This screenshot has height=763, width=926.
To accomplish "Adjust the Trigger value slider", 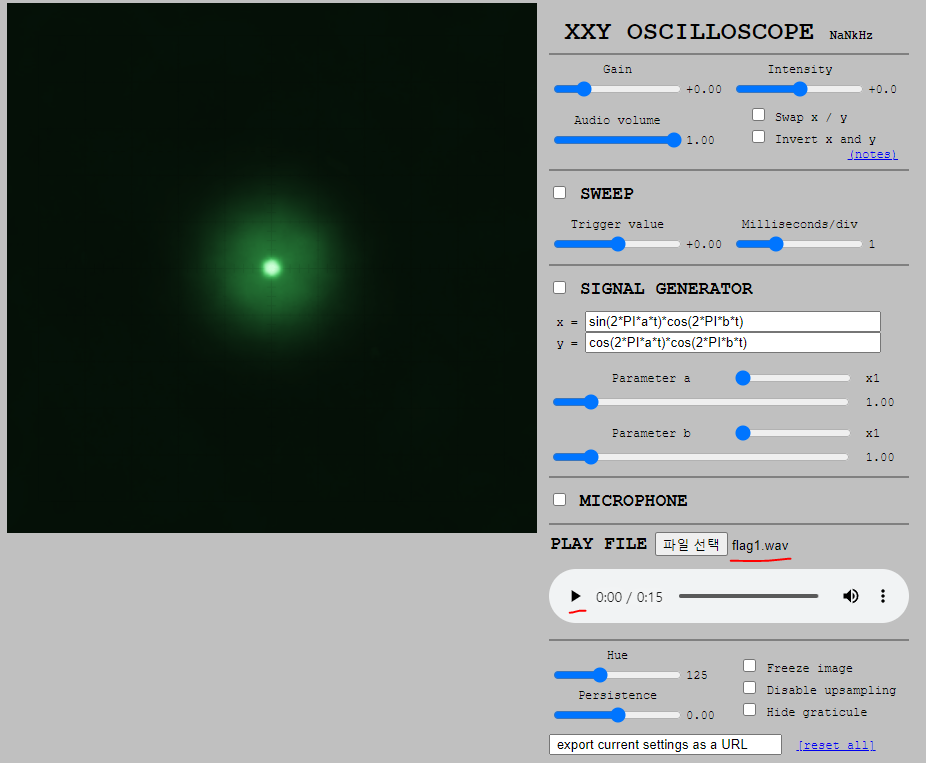I will [617, 244].
